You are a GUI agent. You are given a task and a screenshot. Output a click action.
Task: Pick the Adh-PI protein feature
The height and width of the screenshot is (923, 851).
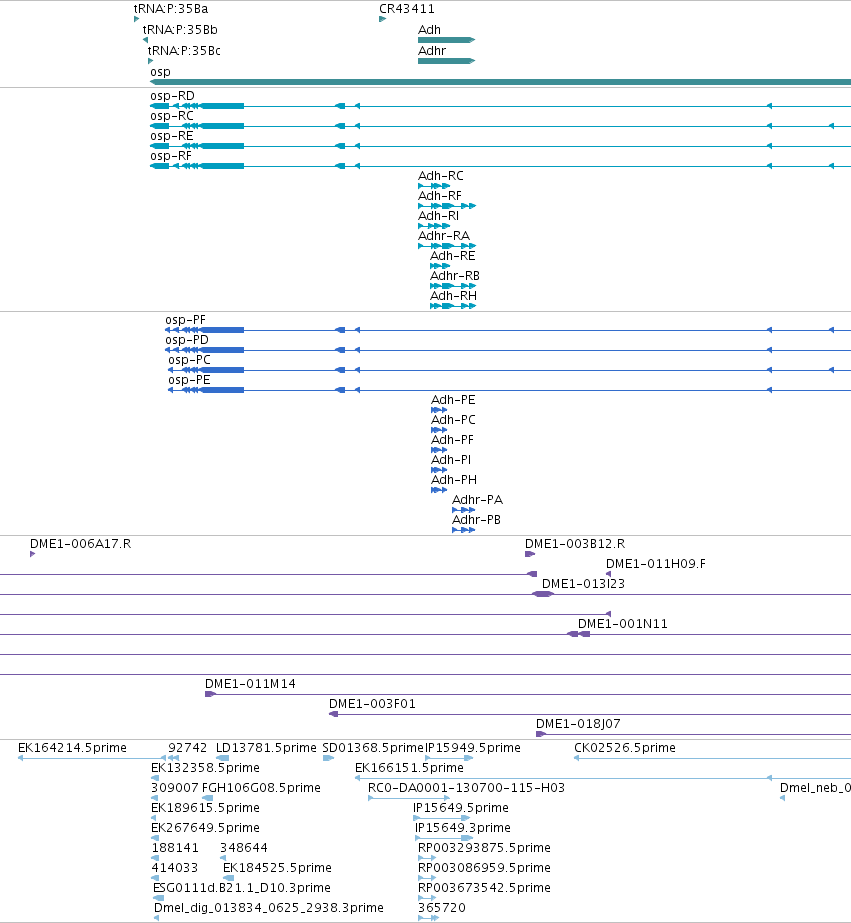coord(439,470)
